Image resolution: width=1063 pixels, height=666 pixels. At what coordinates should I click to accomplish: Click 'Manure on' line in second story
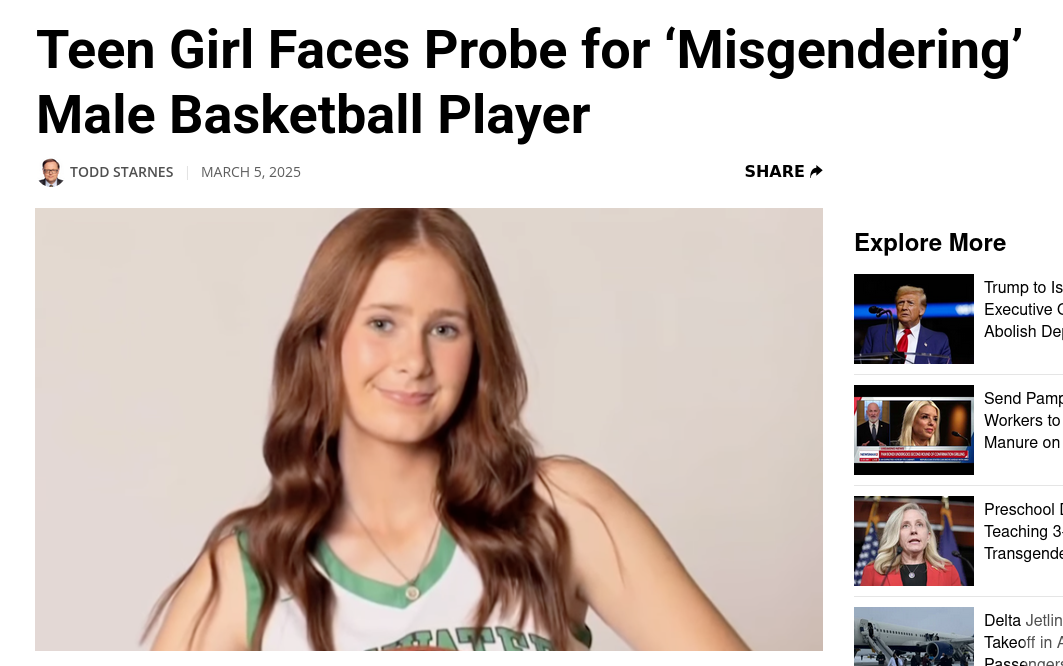(x=1022, y=443)
